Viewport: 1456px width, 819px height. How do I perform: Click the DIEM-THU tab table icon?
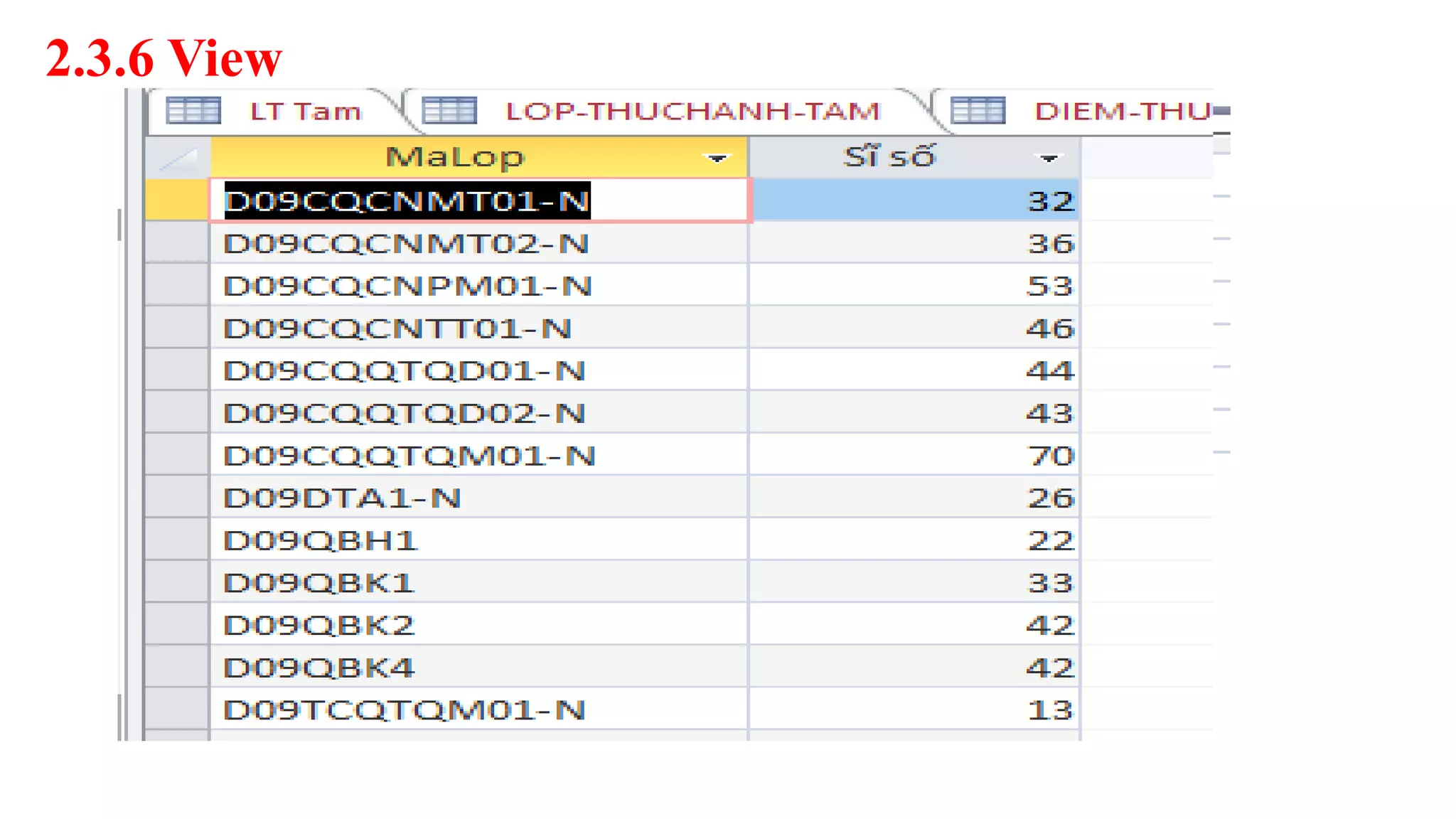point(978,111)
